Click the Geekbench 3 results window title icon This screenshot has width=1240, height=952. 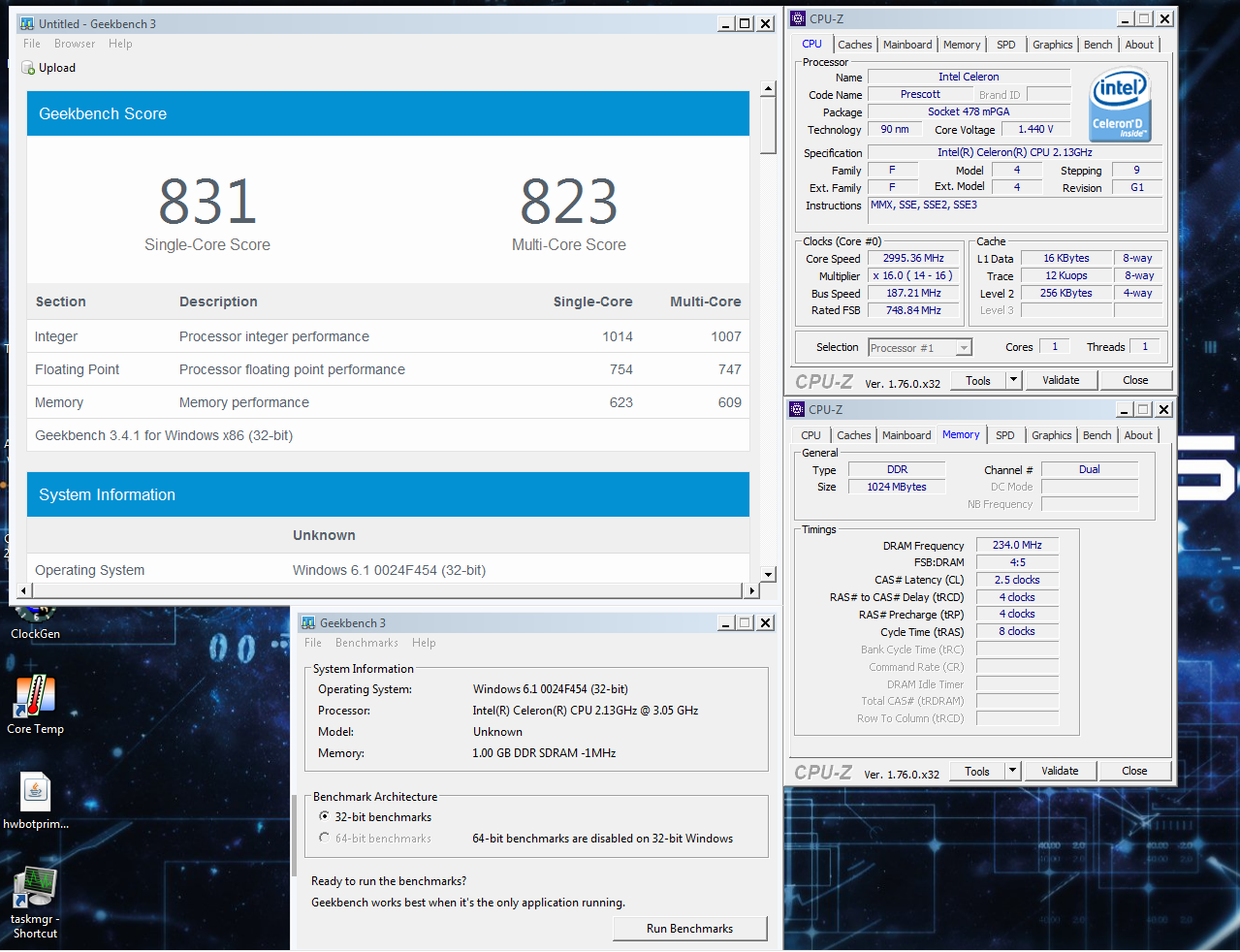coord(26,23)
